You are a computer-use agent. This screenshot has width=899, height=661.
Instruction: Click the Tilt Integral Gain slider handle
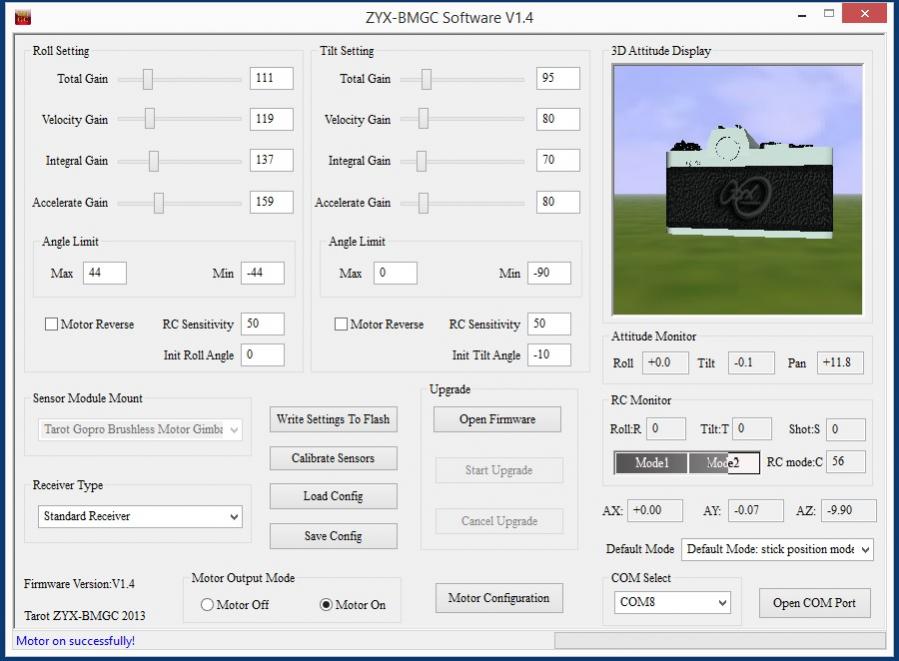421,161
